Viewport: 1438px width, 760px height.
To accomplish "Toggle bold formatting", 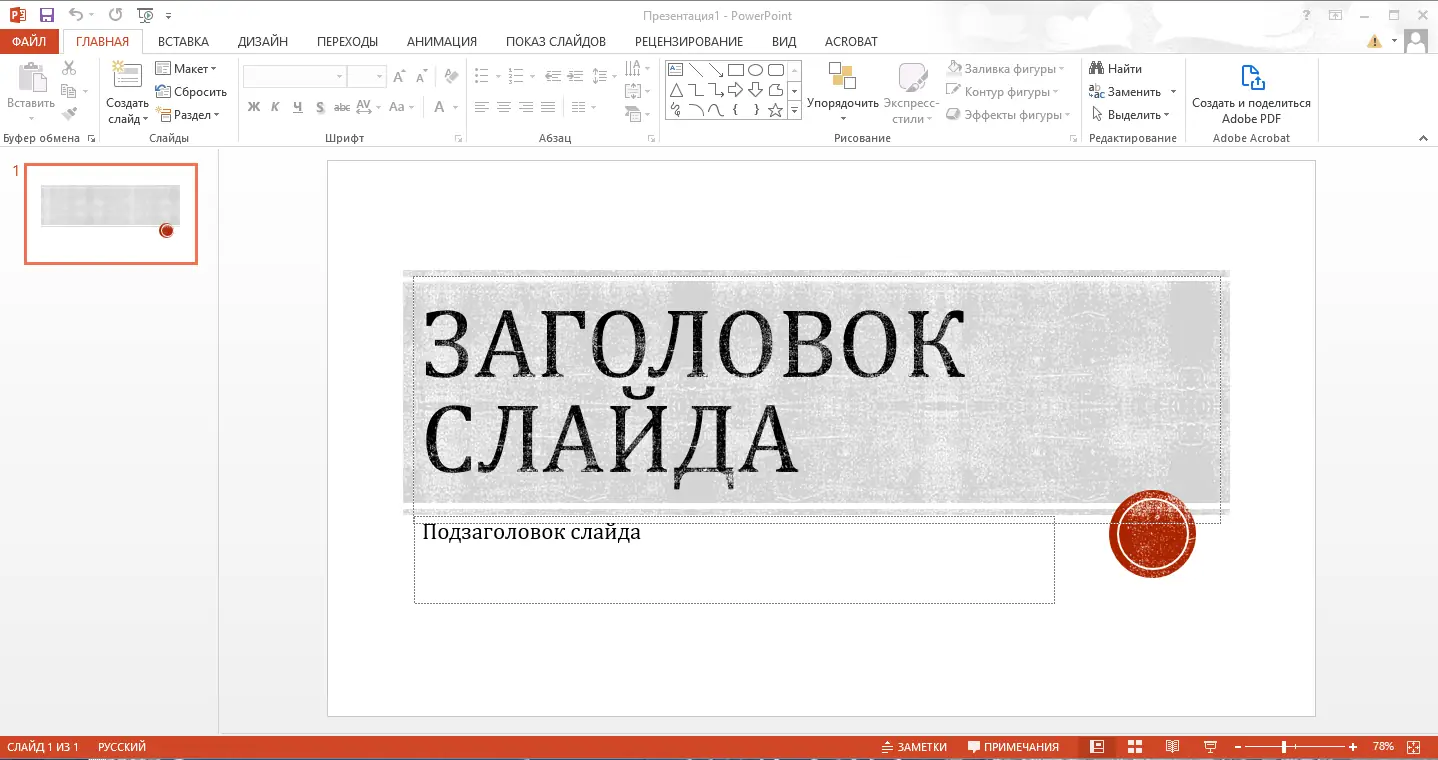I will coord(253,107).
